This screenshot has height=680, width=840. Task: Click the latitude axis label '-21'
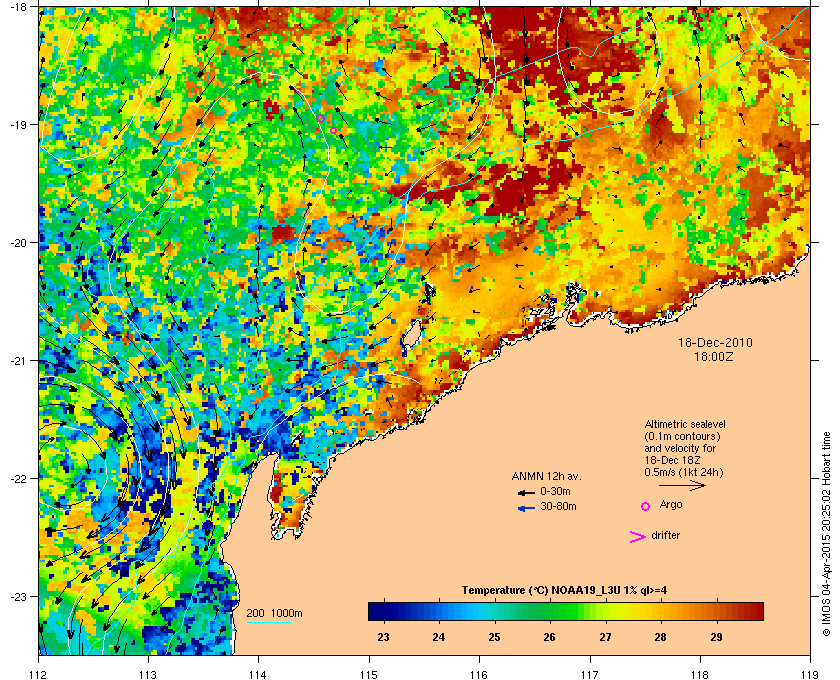[19, 361]
